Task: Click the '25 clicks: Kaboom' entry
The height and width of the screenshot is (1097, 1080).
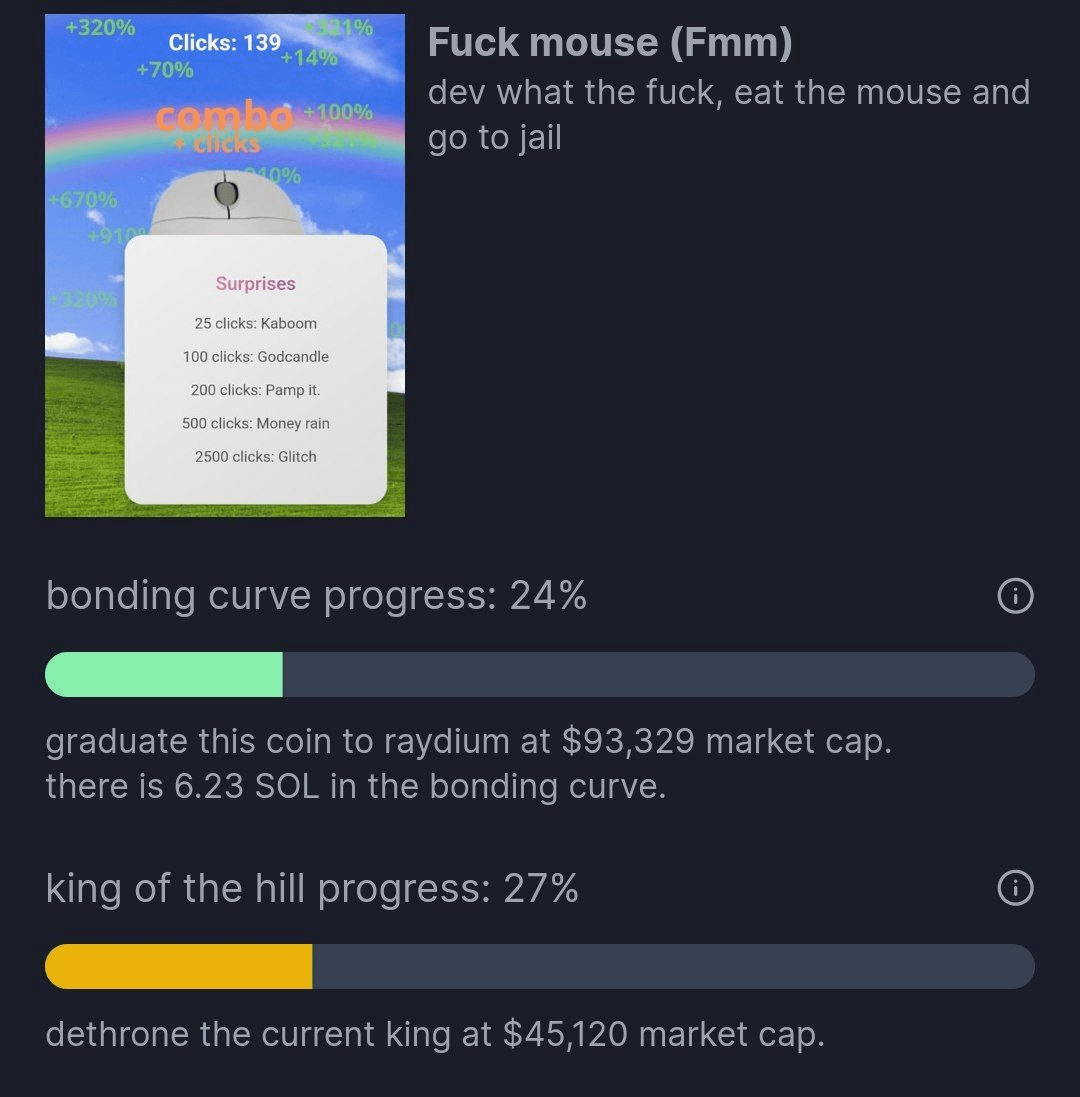Action: 255,324
